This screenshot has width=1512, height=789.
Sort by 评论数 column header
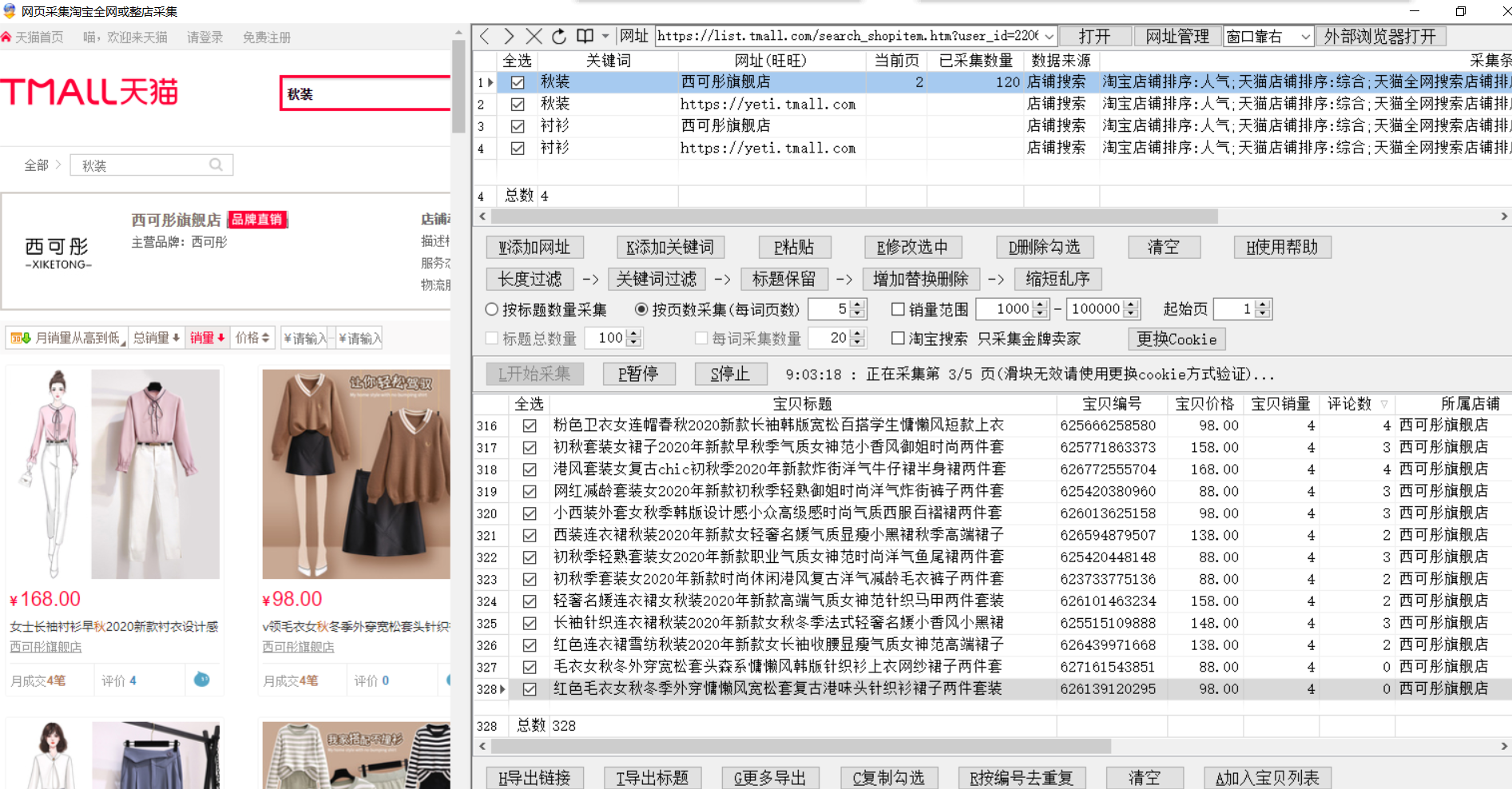click(x=1350, y=404)
